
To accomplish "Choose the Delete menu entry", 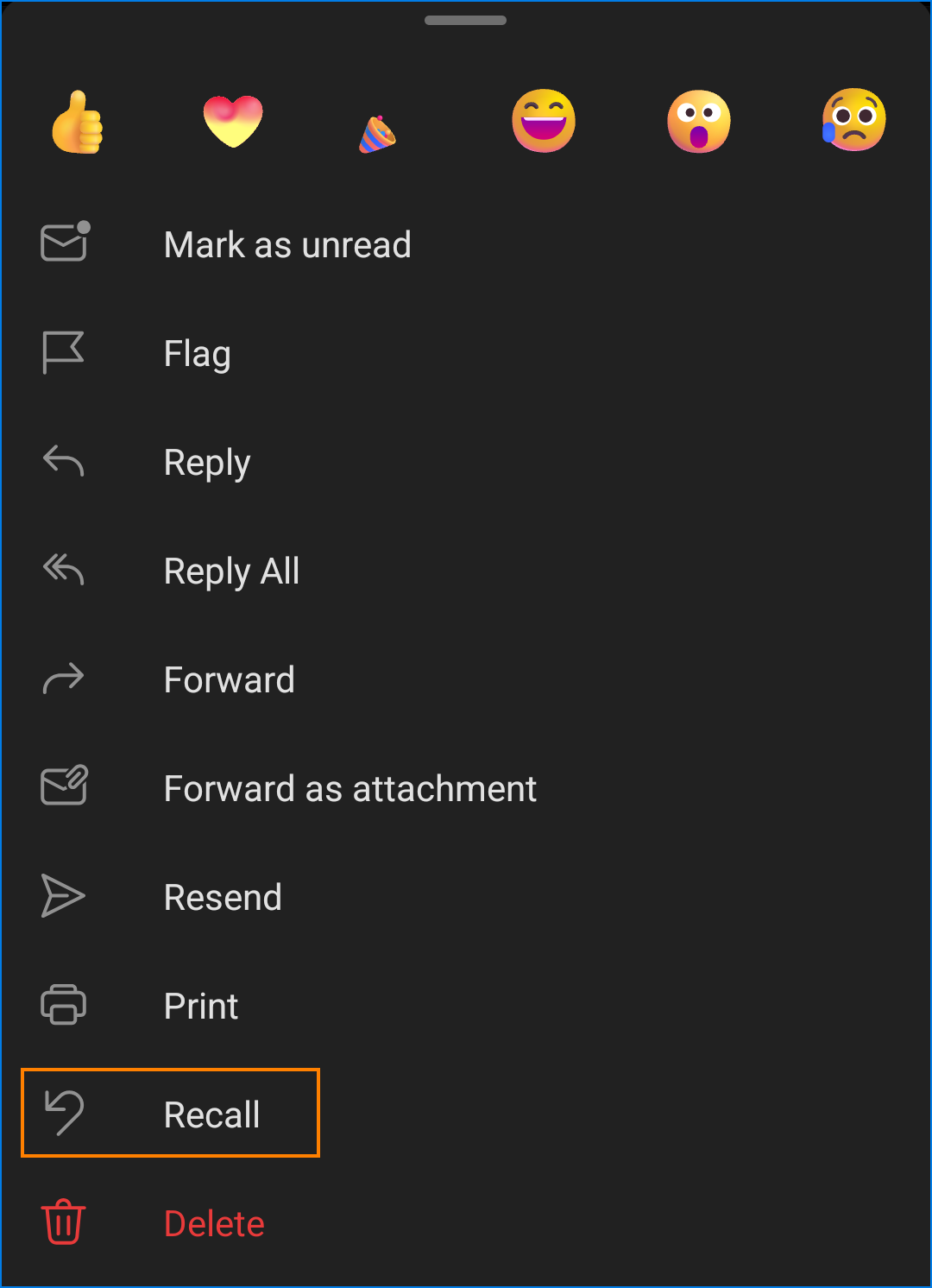I will tap(214, 1223).
